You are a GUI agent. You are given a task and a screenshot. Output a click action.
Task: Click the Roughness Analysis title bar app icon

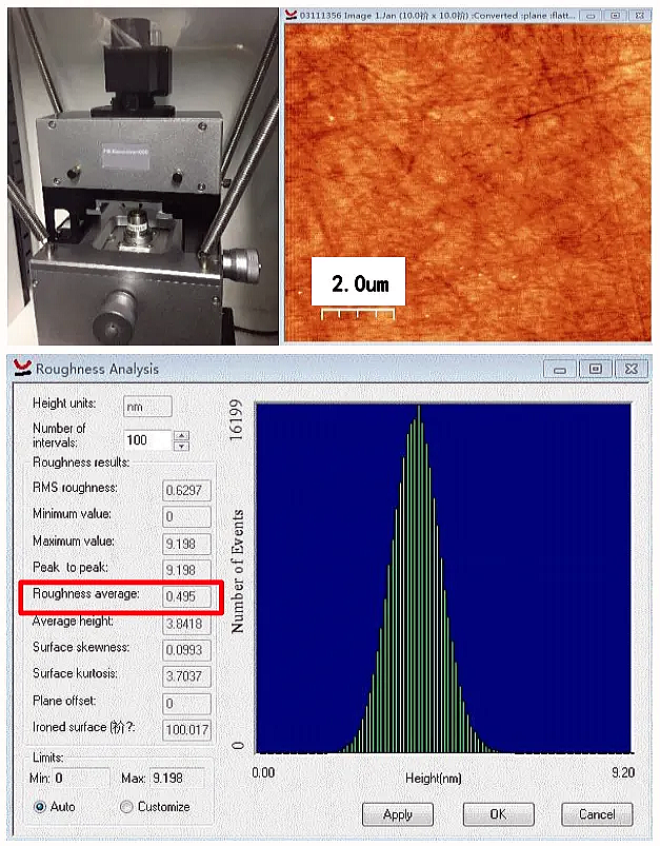(x=22, y=368)
